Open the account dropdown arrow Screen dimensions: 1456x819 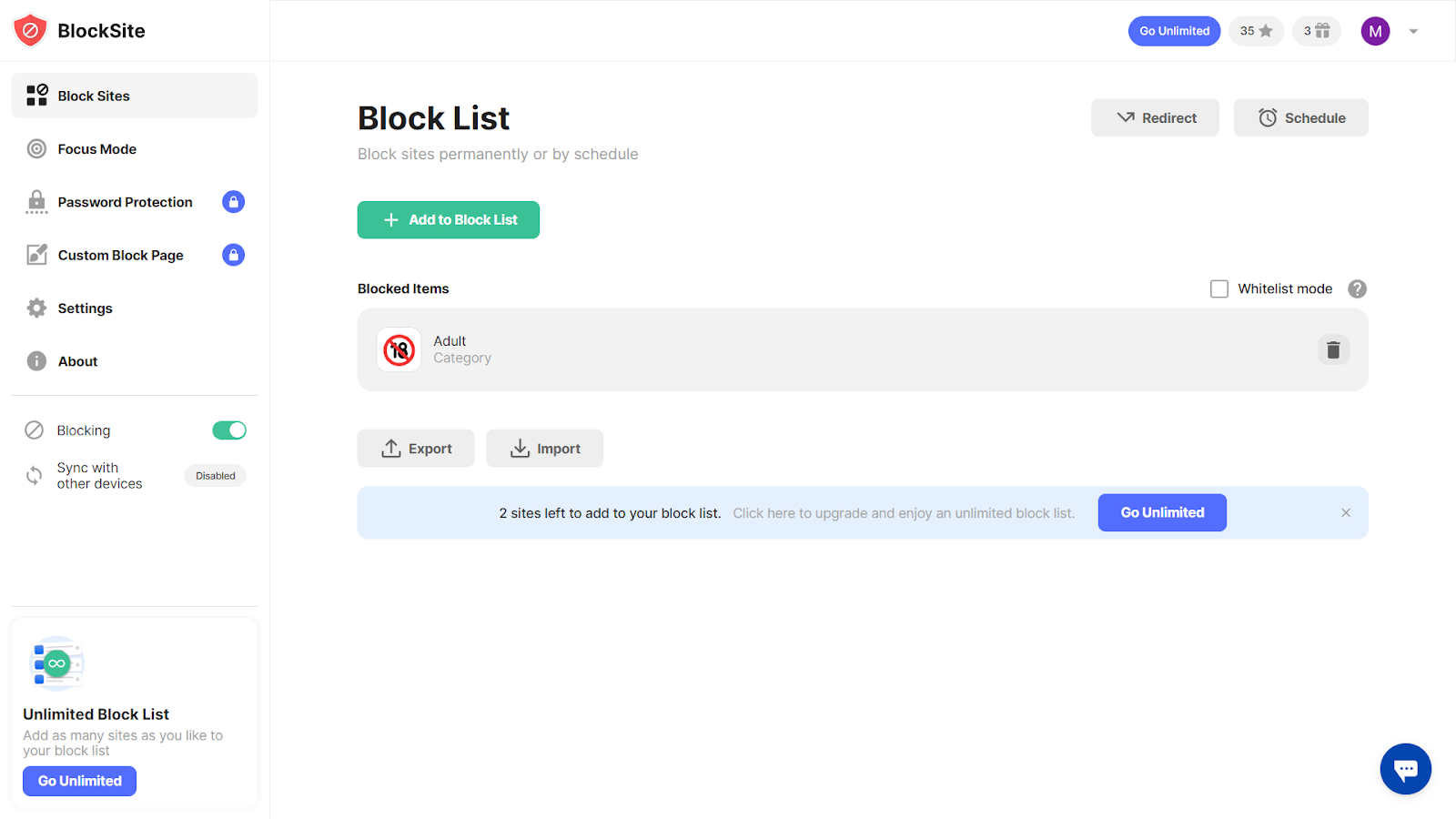coord(1411,30)
